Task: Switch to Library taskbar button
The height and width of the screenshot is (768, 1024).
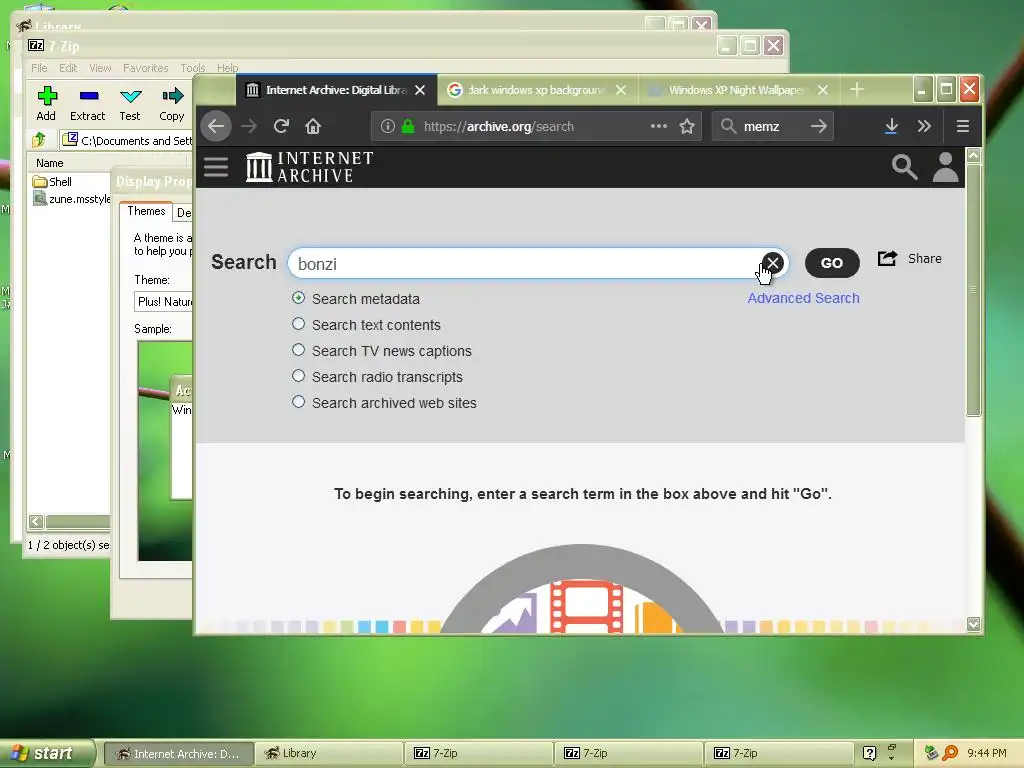Action: [x=328, y=754]
